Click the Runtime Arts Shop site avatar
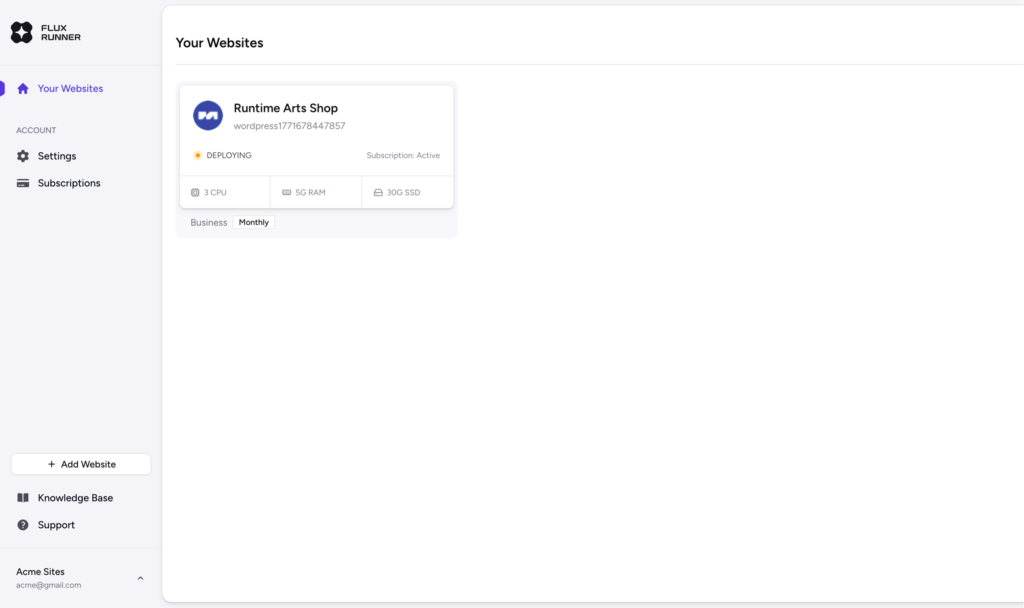Viewport: 1024px width, 608px height. 208,116
